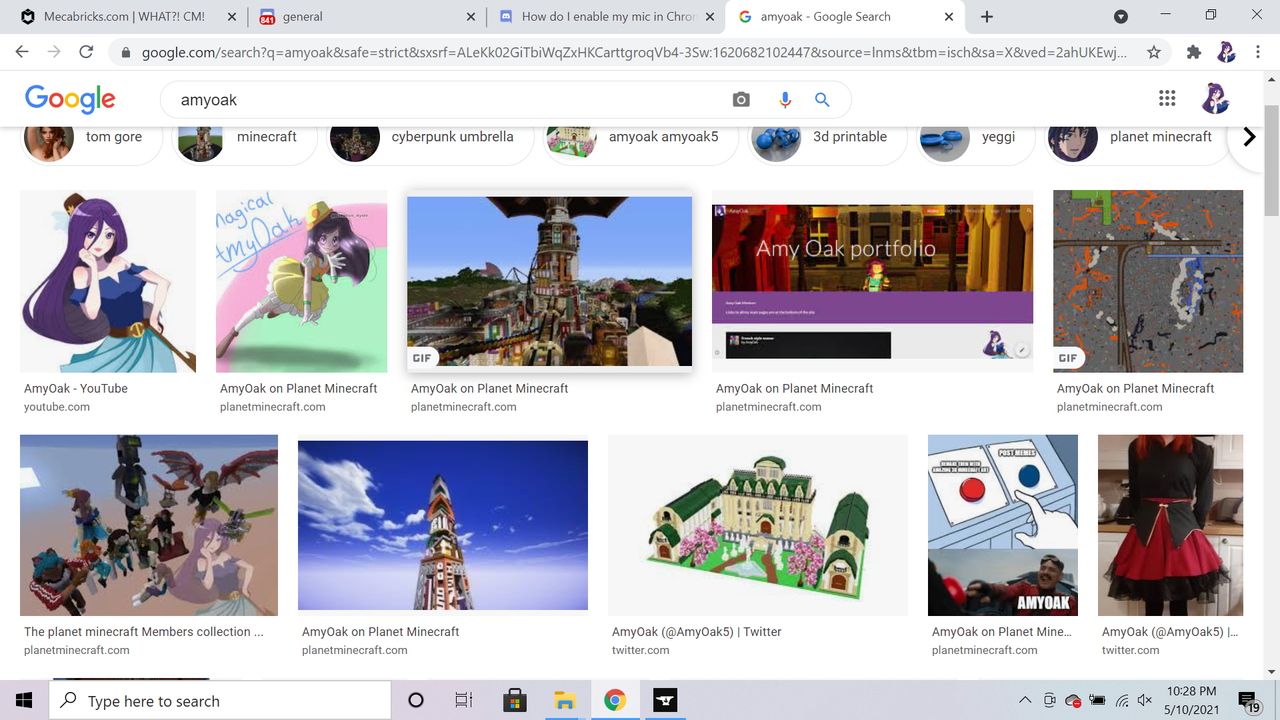The width and height of the screenshot is (1280, 720).
Task: Open the gray map GIF thumbnail
Action: pyautogui.click(x=1148, y=281)
